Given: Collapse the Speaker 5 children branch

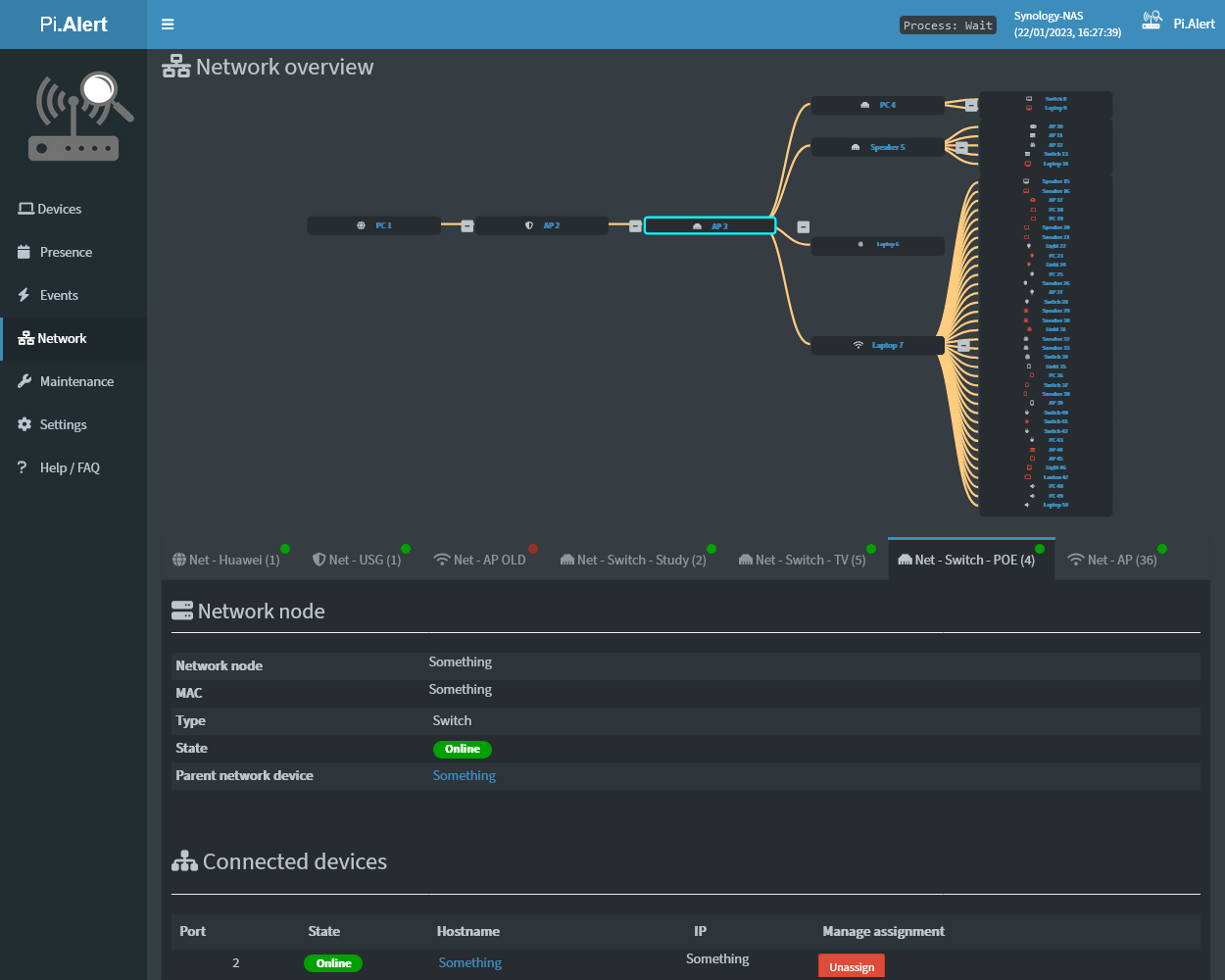Looking at the screenshot, I should tap(961, 147).
